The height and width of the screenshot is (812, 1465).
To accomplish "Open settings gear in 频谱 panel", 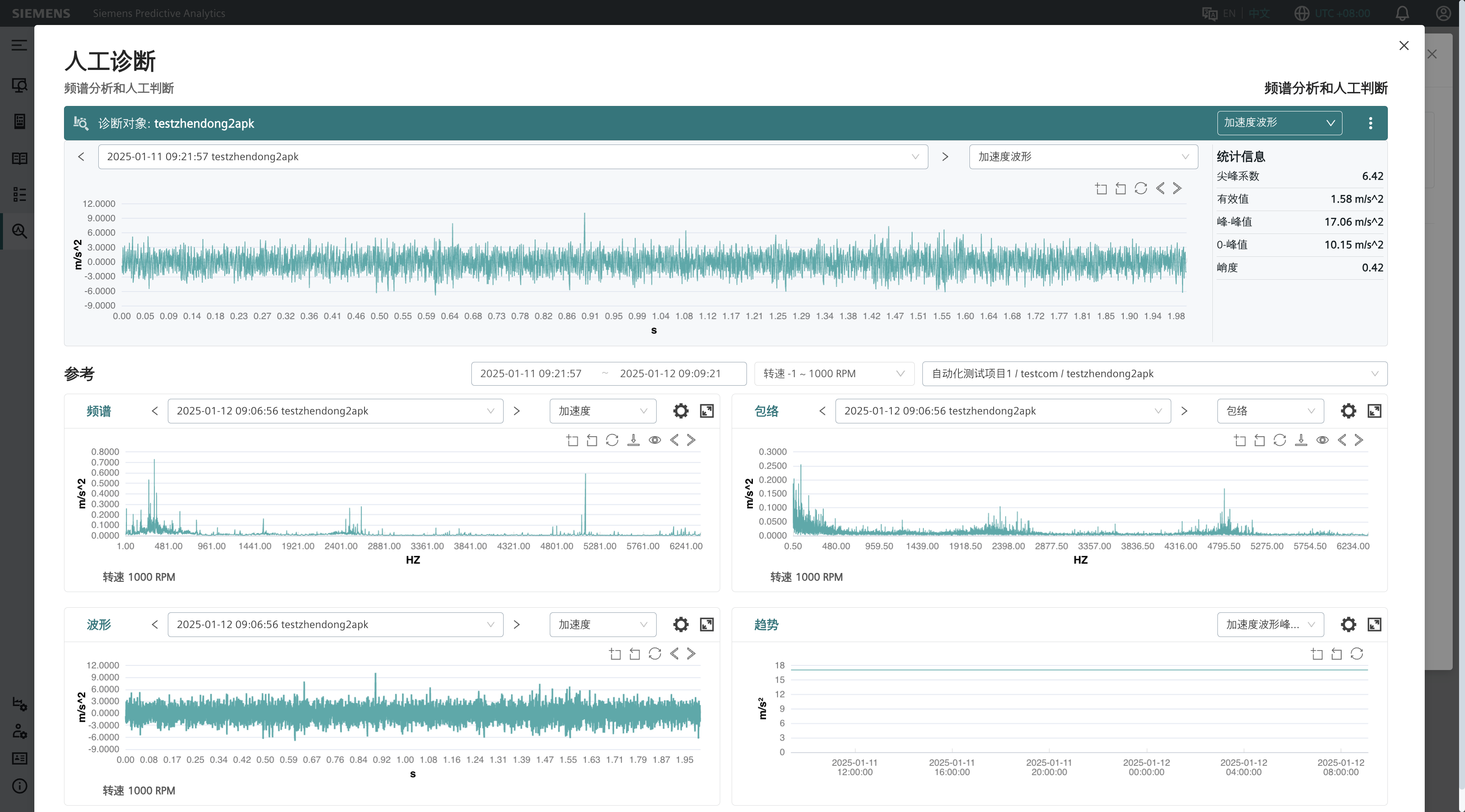I will 681,411.
